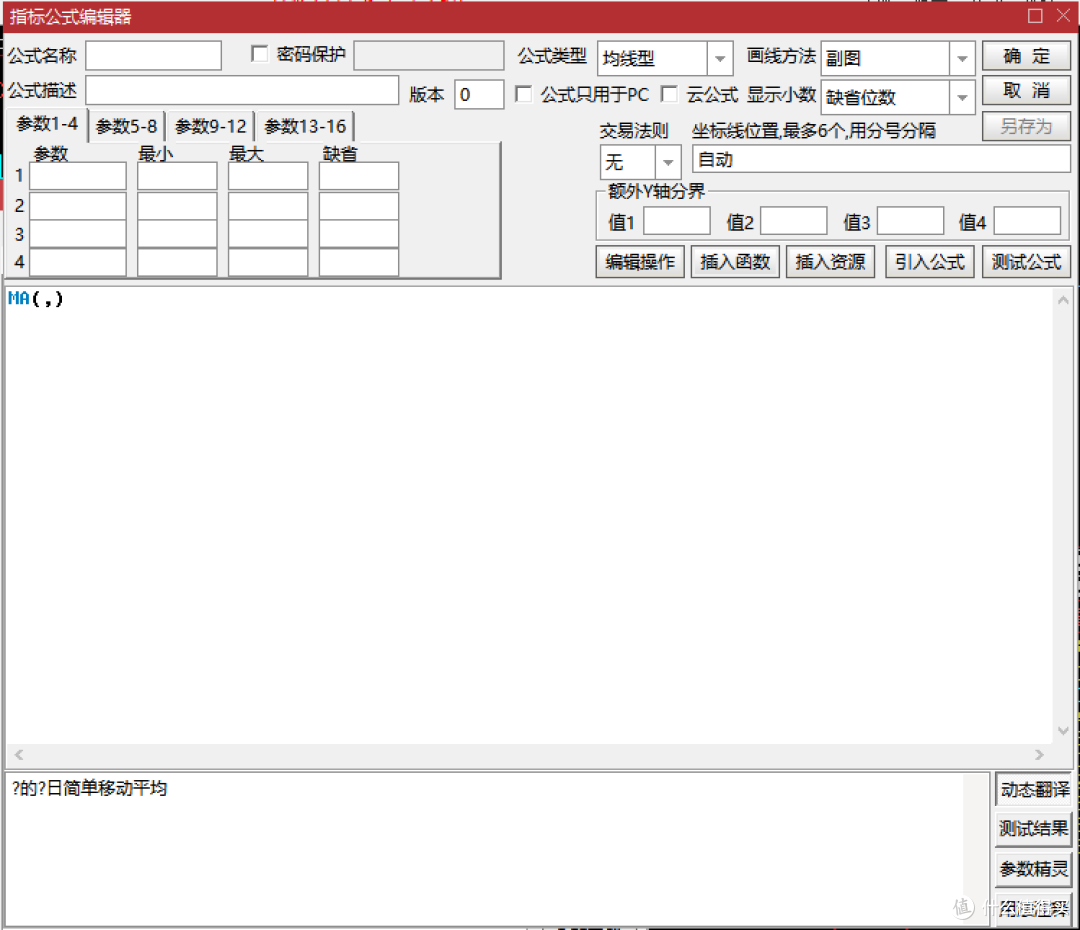Viewport: 1080px width, 930px height.
Task: Switch to the 参数9-12 tab
Action: tap(210, 127)
